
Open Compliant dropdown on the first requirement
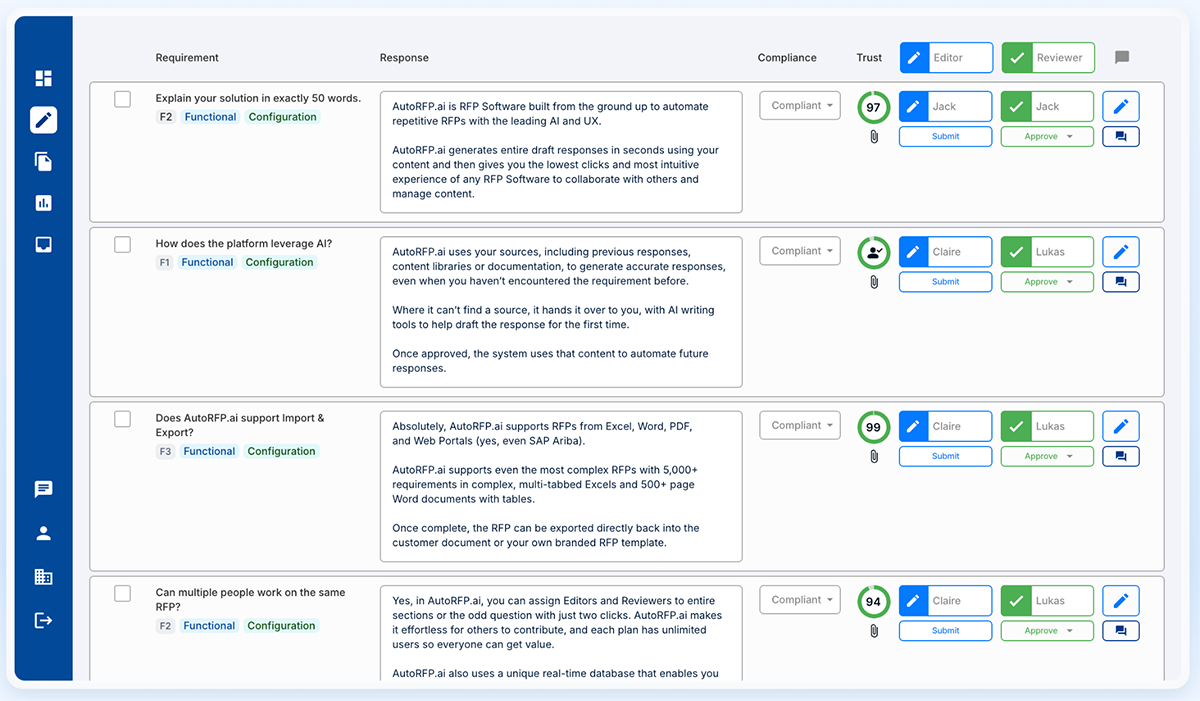800,105
